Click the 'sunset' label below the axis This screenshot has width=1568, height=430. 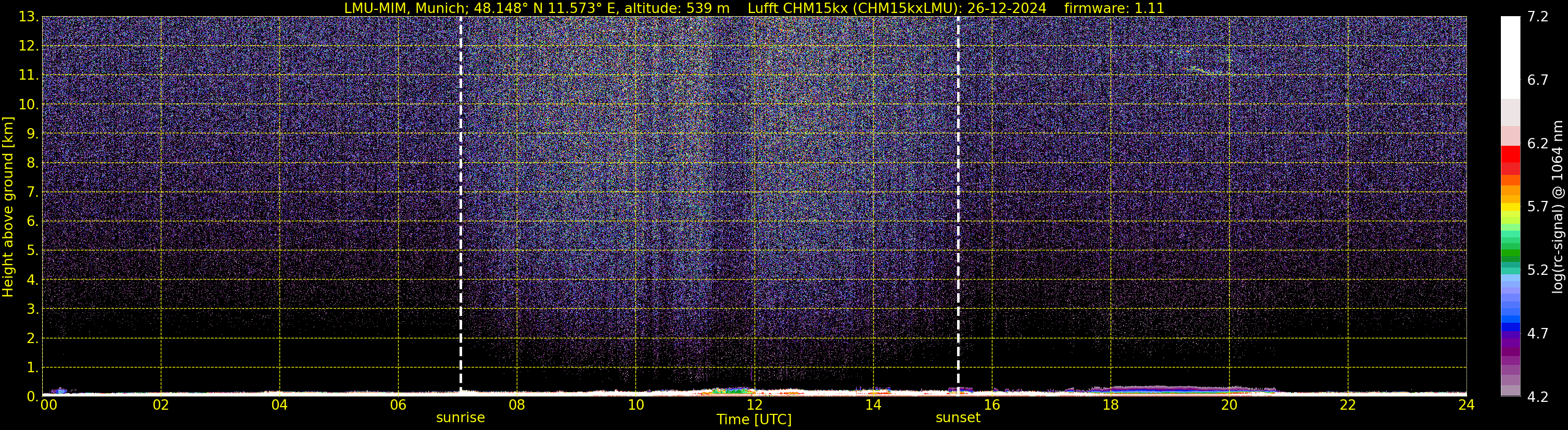[958, 418]
